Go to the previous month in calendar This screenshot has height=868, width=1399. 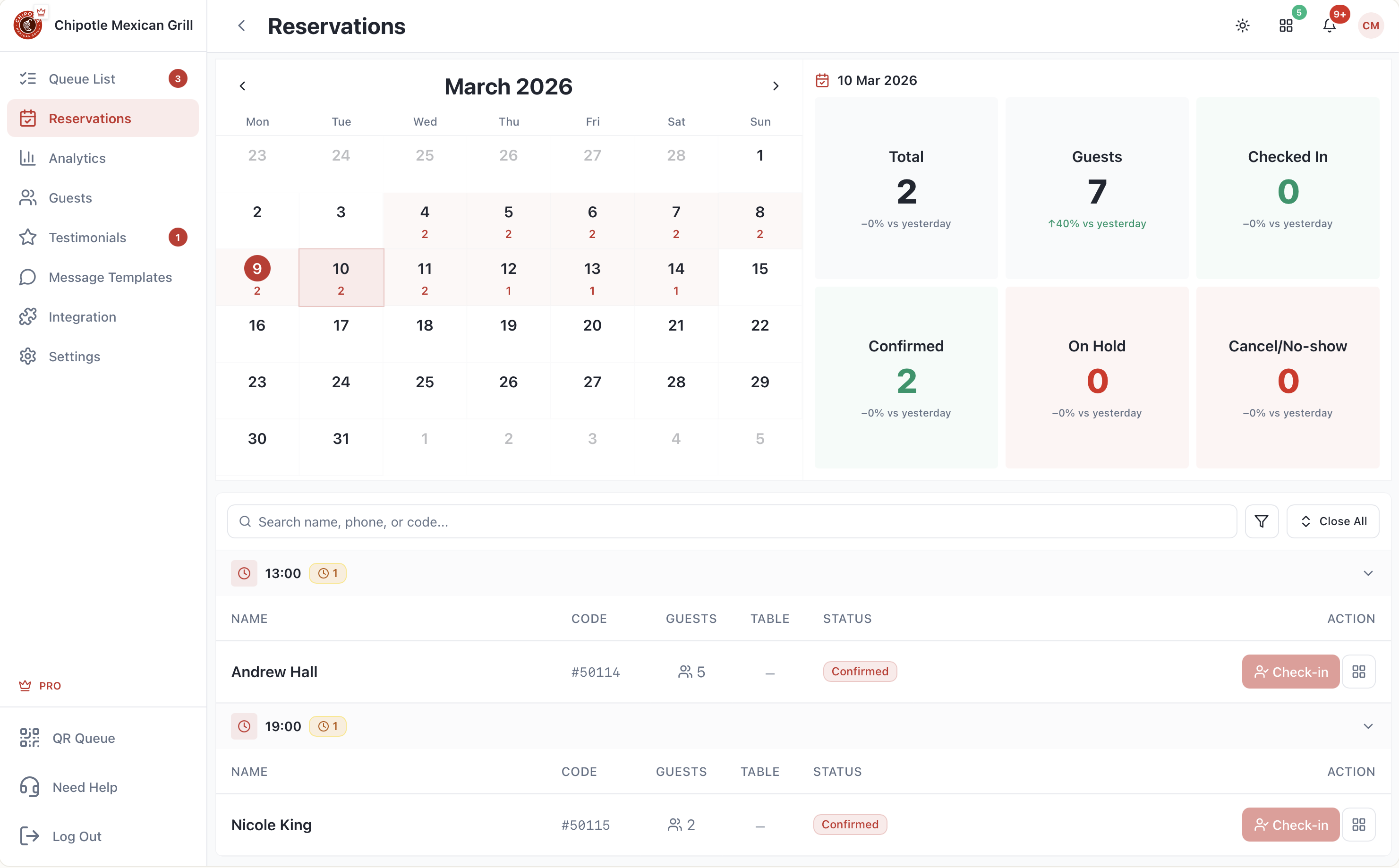coord(242,86)
